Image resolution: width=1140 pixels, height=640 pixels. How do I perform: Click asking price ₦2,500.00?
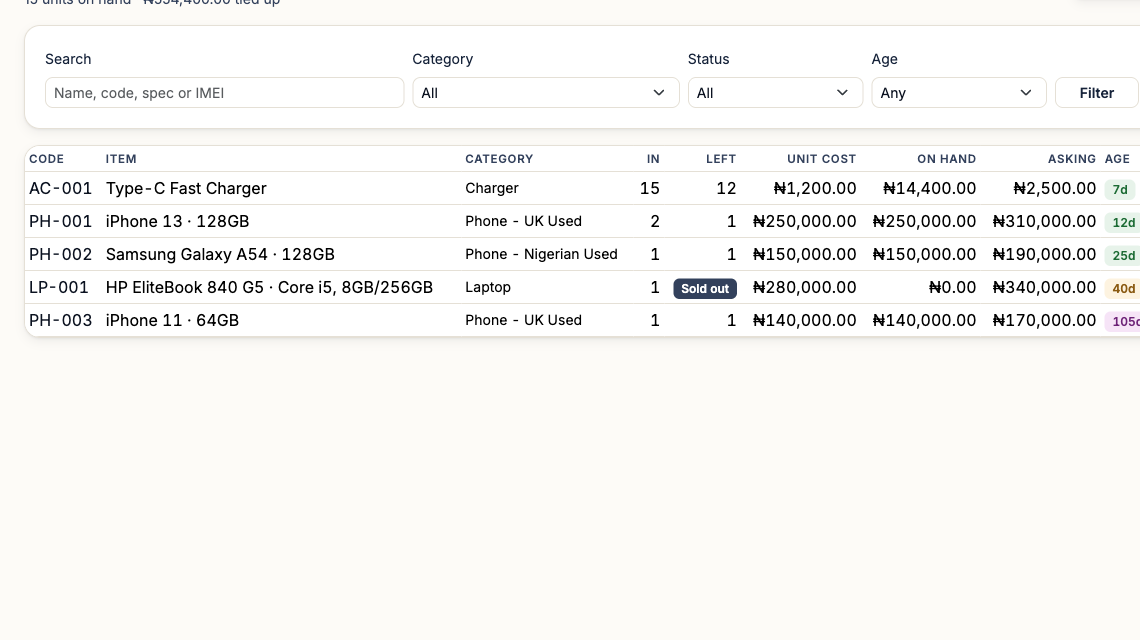pyautogui.click(x=1055, y=188)
